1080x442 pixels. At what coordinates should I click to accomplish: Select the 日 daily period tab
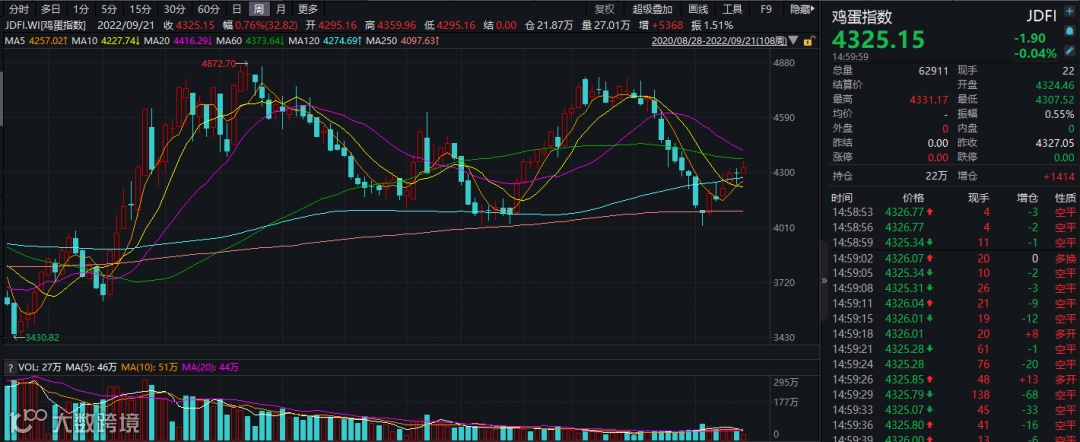tap(237, 9)
